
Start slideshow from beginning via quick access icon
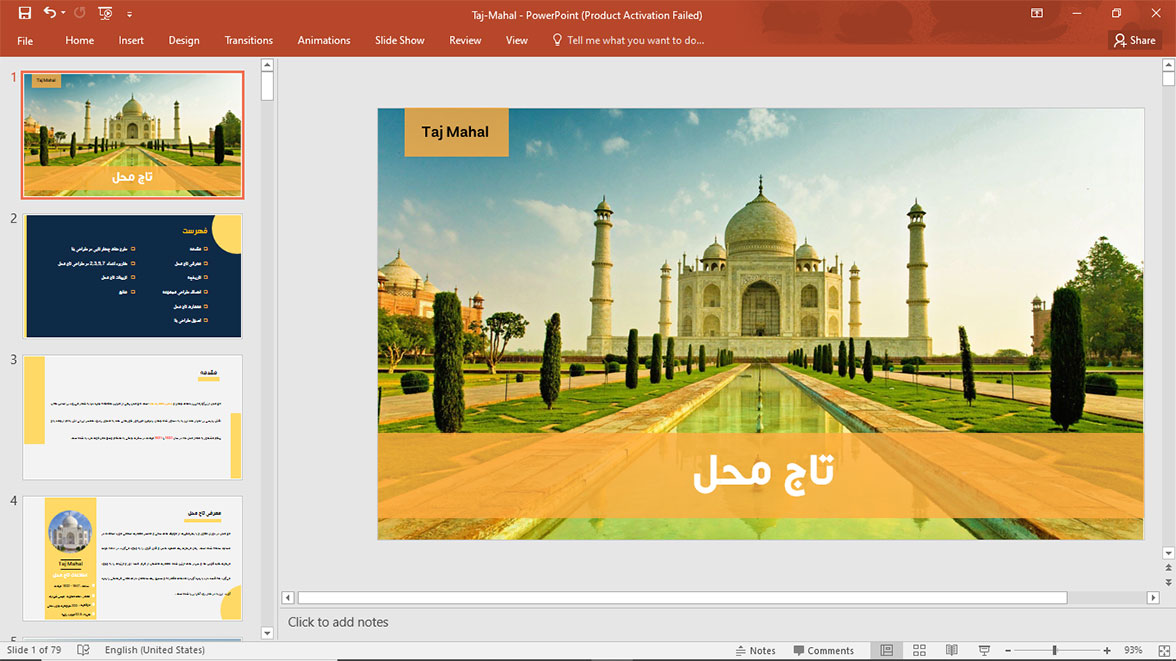[105, 14]
